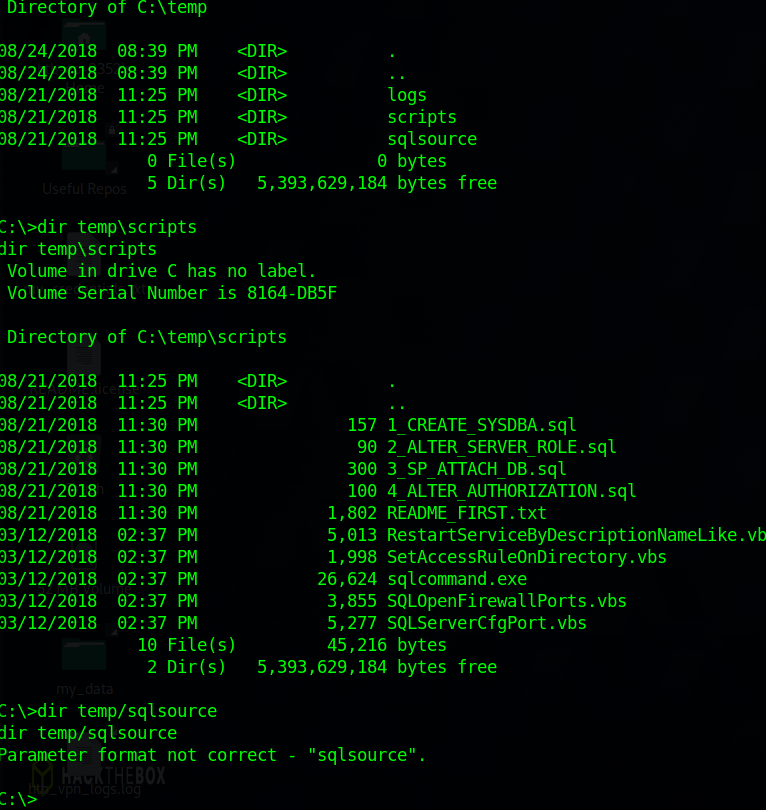Viewport: 766px width, 810px height.
Task: Select the my_data folder icon
Action: [x=84, y=654]
